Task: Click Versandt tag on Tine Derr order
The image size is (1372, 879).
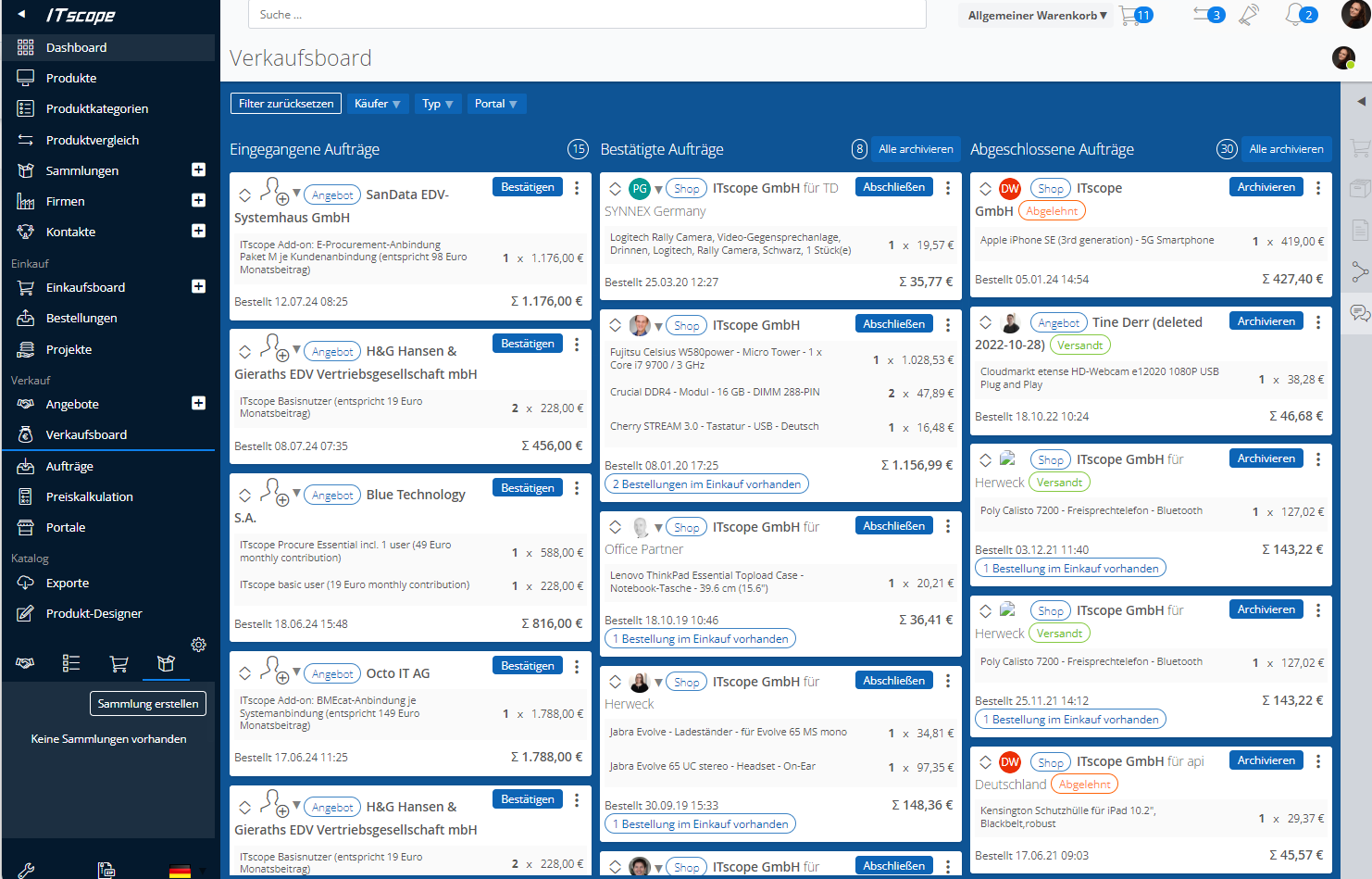Action: [1080, 345]
